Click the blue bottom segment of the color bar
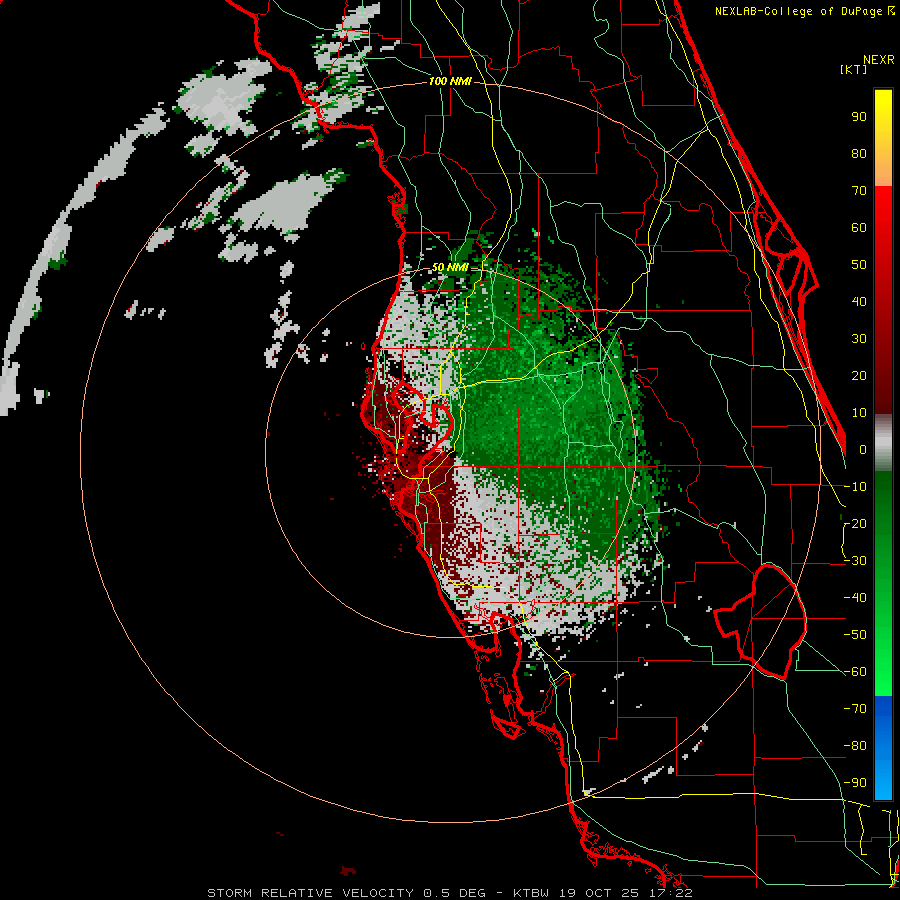 (x=883, y=748)
